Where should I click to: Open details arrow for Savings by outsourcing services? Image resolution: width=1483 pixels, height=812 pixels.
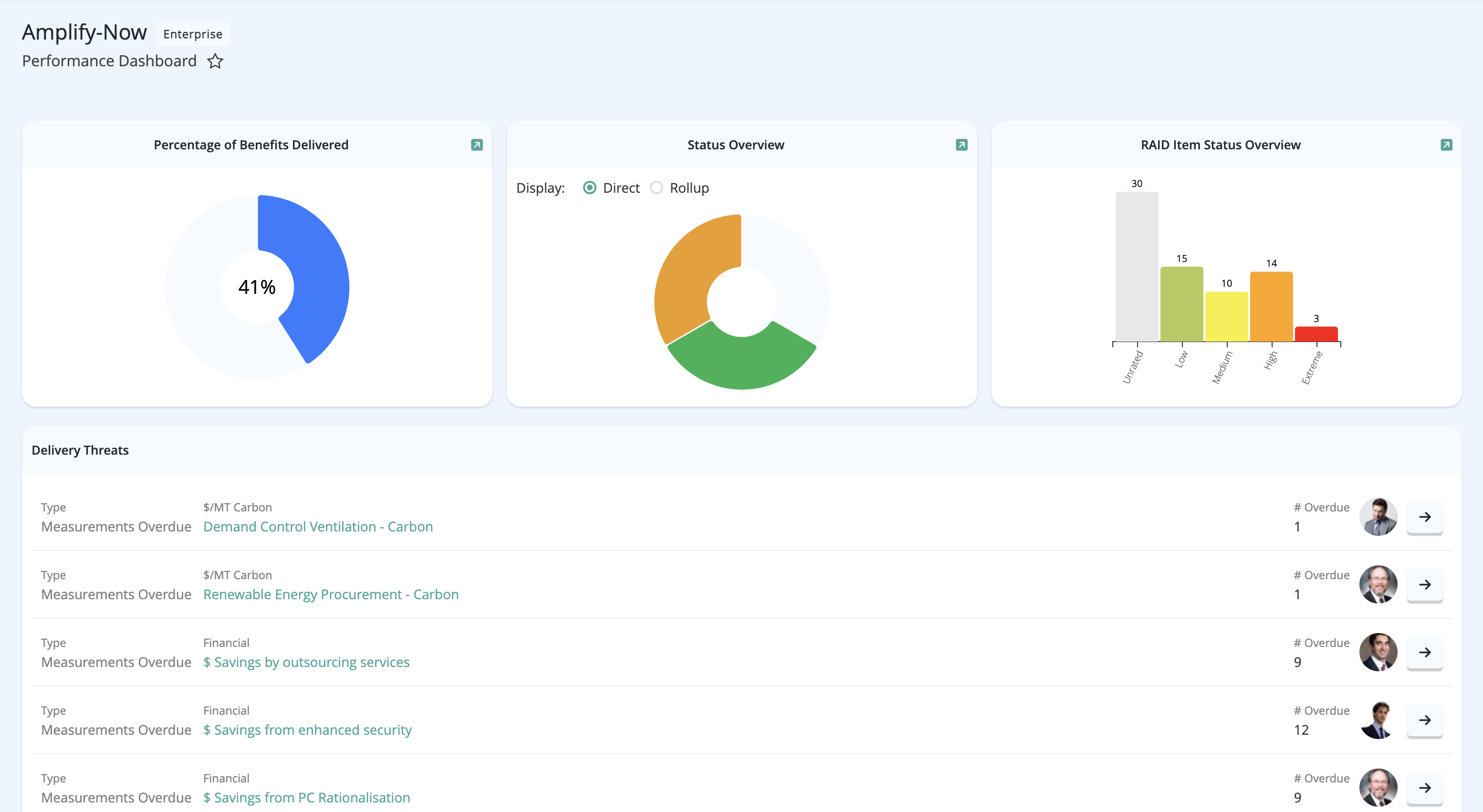(1425, 653)
